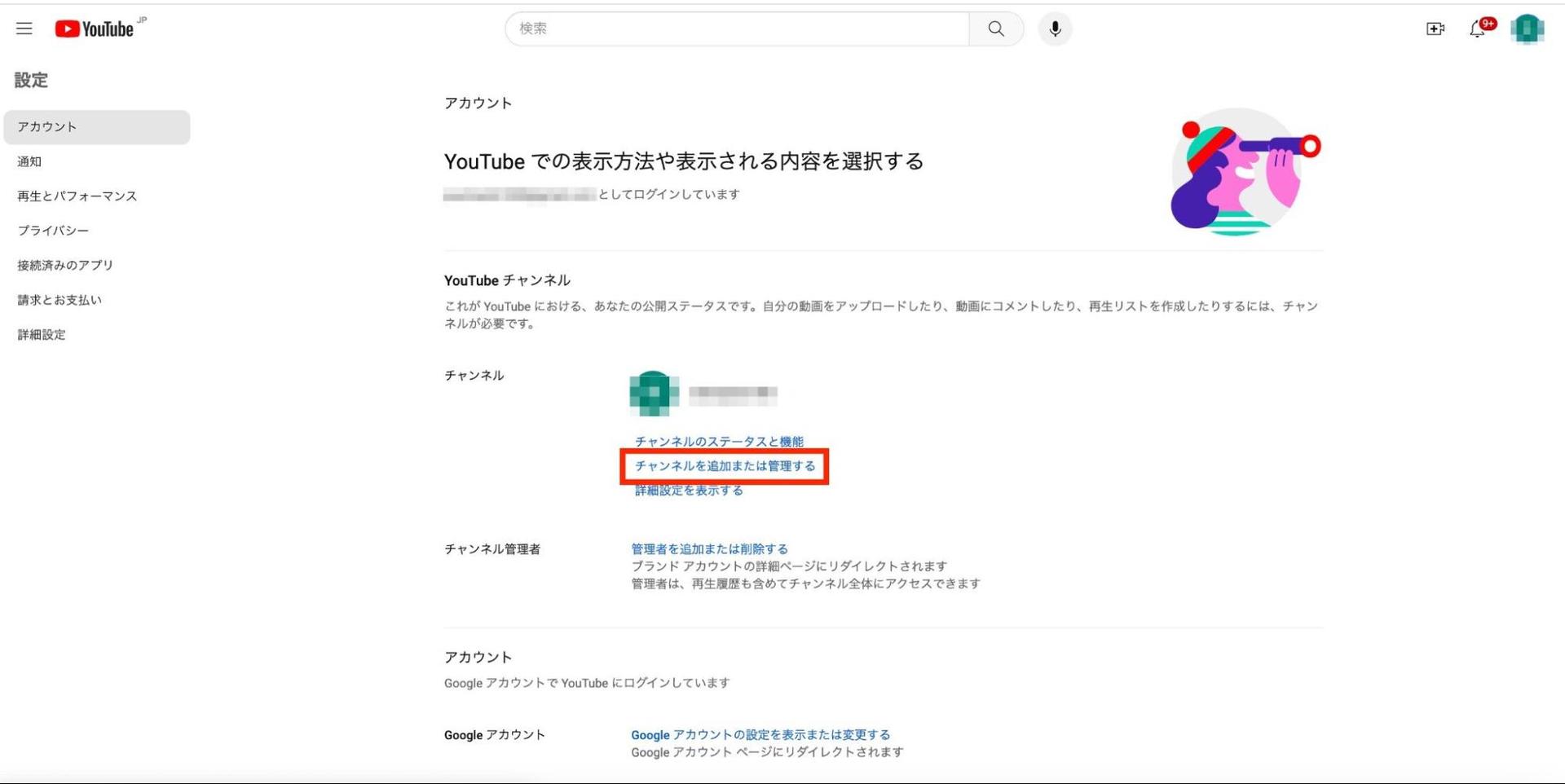This screenshot has height=784, width=1565.
Task: Run the search using the magnifying glass icon
Action: (995, 29)
